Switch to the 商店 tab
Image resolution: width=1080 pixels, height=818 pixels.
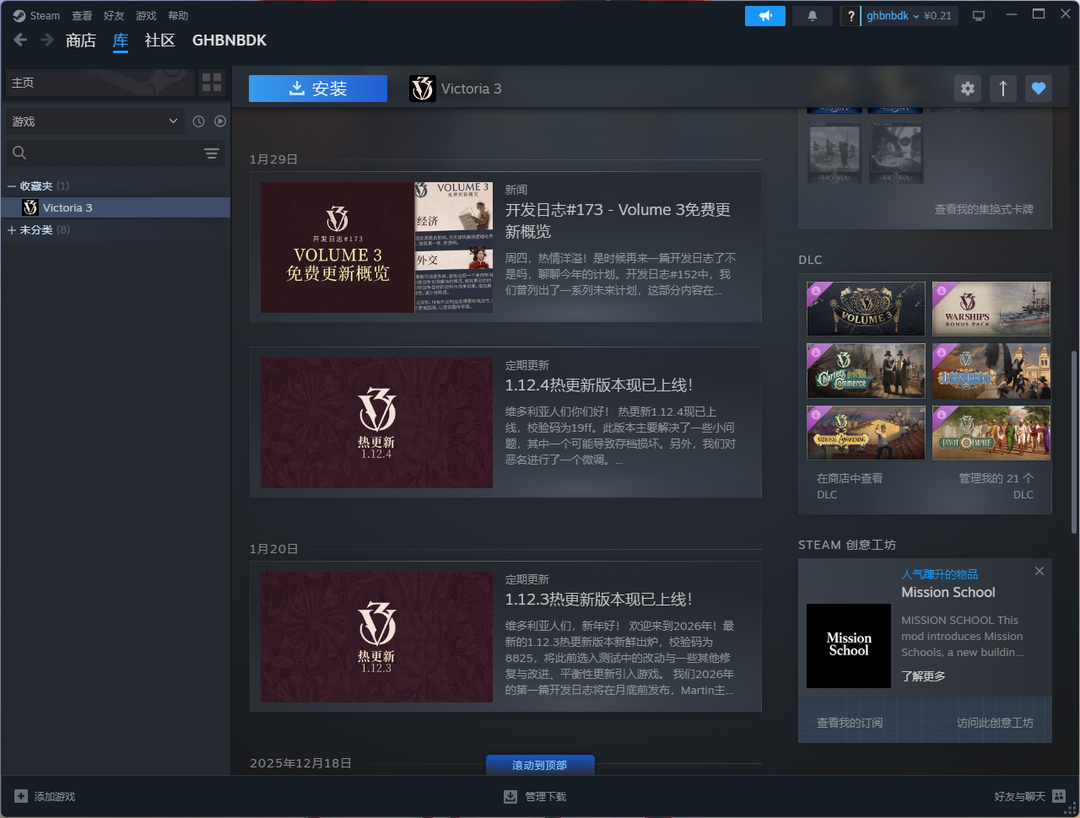click(80, 41)
